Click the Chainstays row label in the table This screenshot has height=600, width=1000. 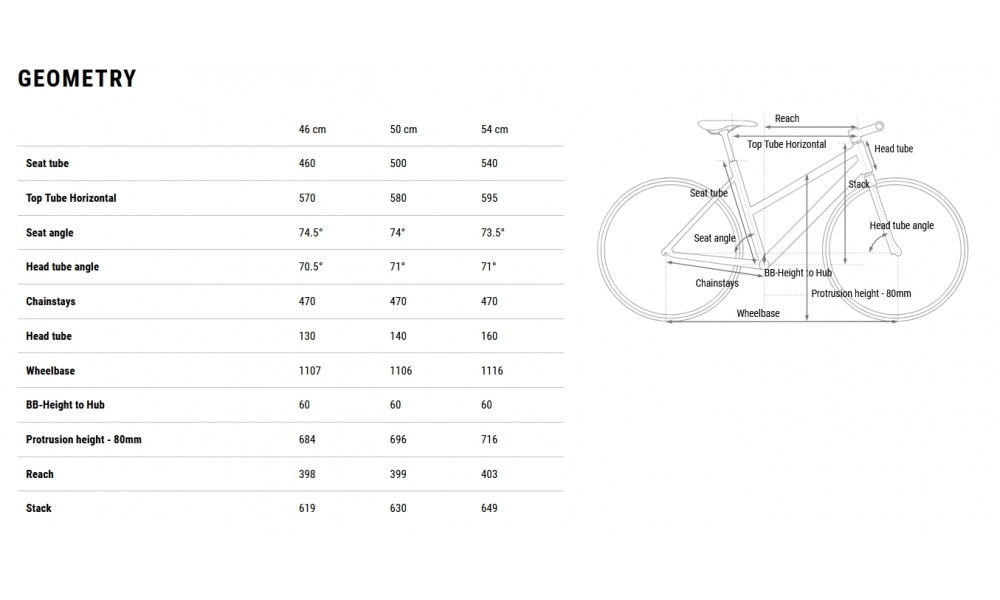click(51, 302)
